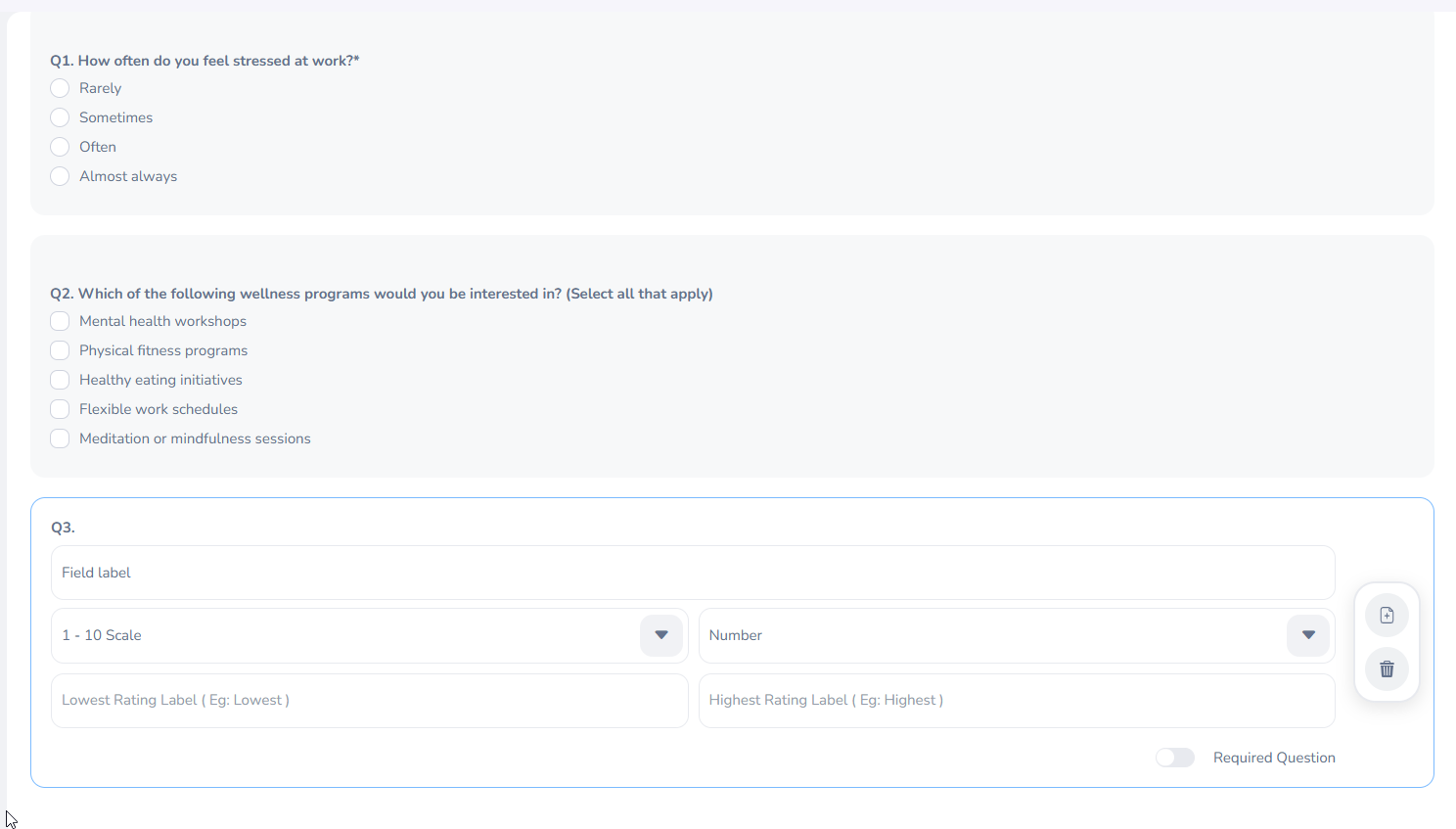Select the Rarely radio option
The width and height of the screenshot is (1456, 829).
tap(60, 88)
